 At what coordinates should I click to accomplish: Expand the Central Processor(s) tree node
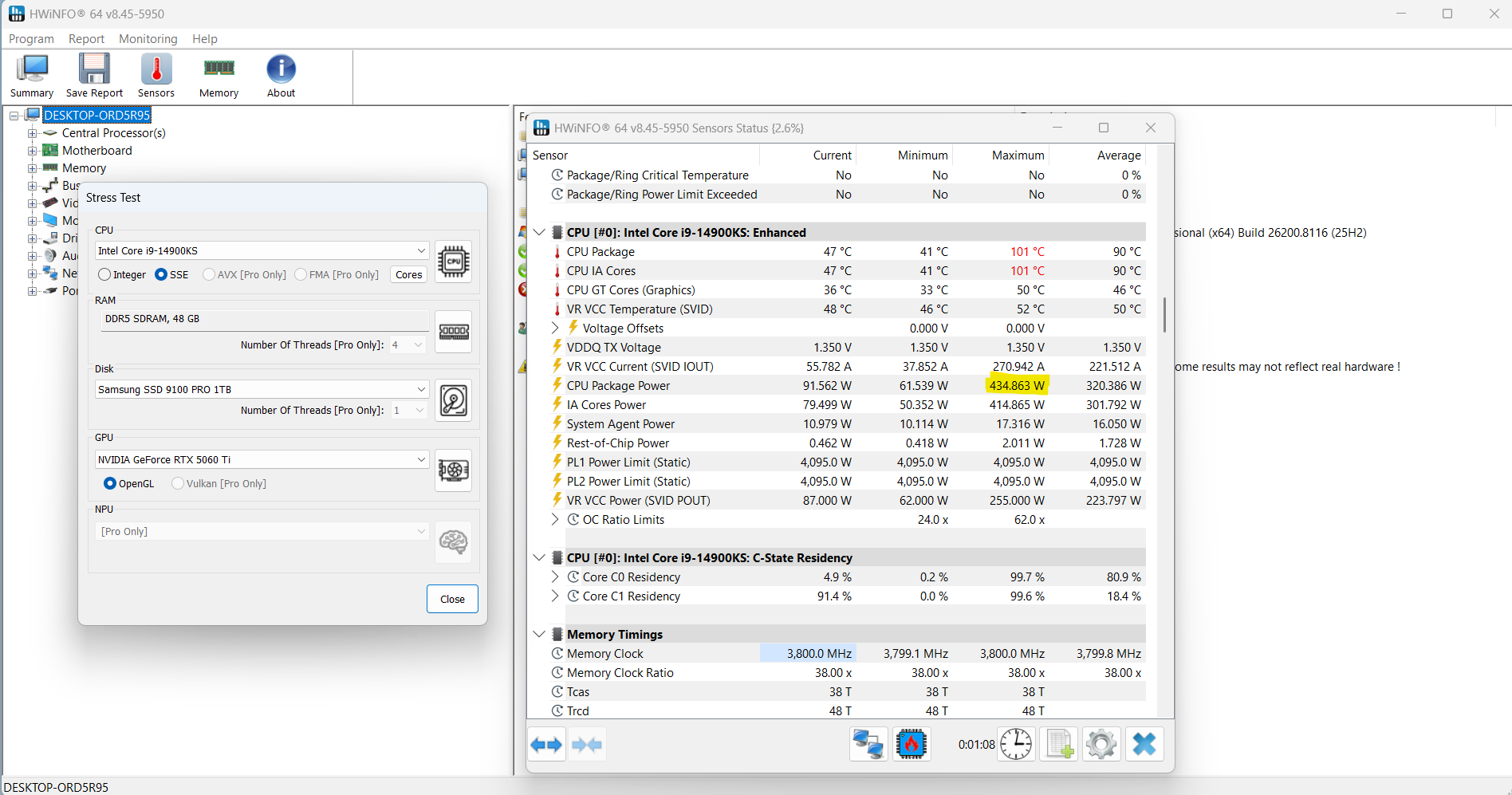pyautogui.click(x=33, y=133)
